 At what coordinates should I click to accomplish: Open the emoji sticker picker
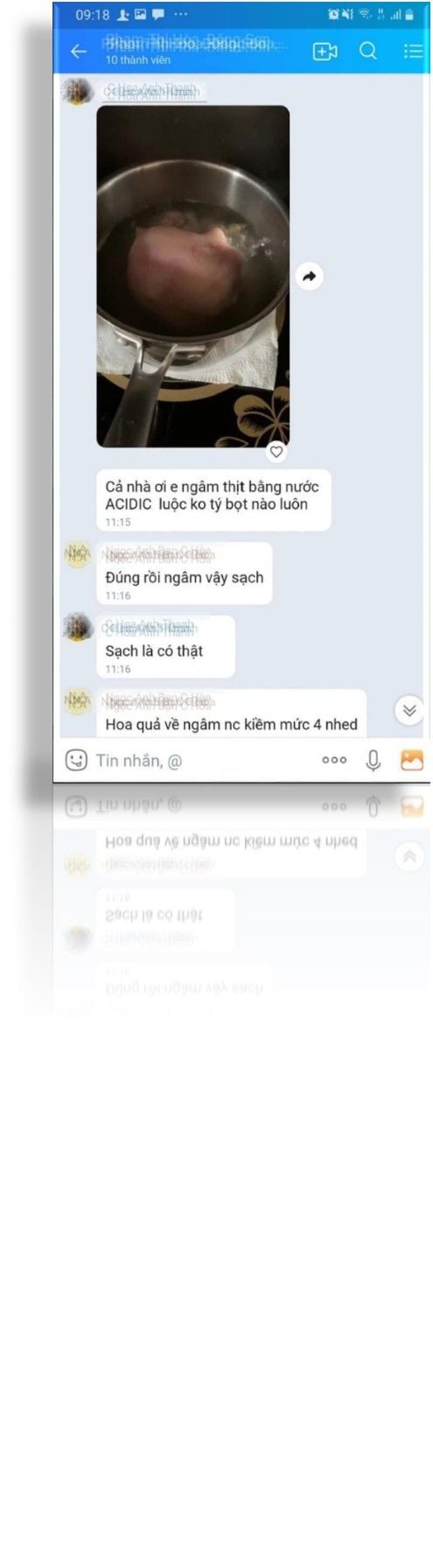tap(77, 760)
